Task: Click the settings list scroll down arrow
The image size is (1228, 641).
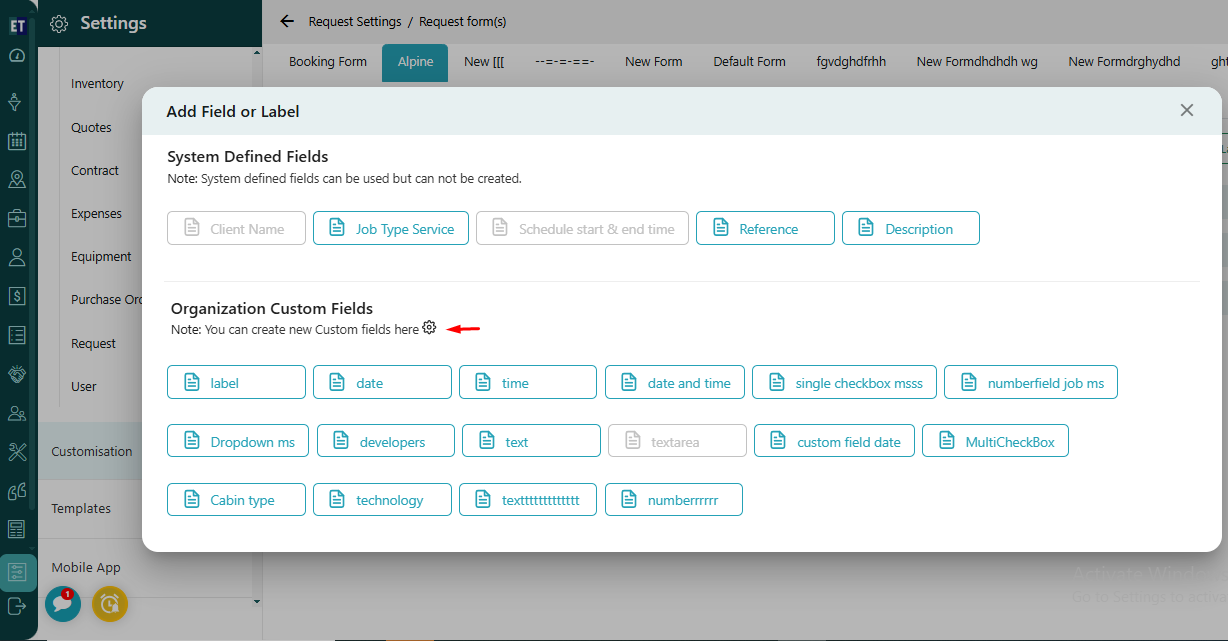Action: [256, 601]
